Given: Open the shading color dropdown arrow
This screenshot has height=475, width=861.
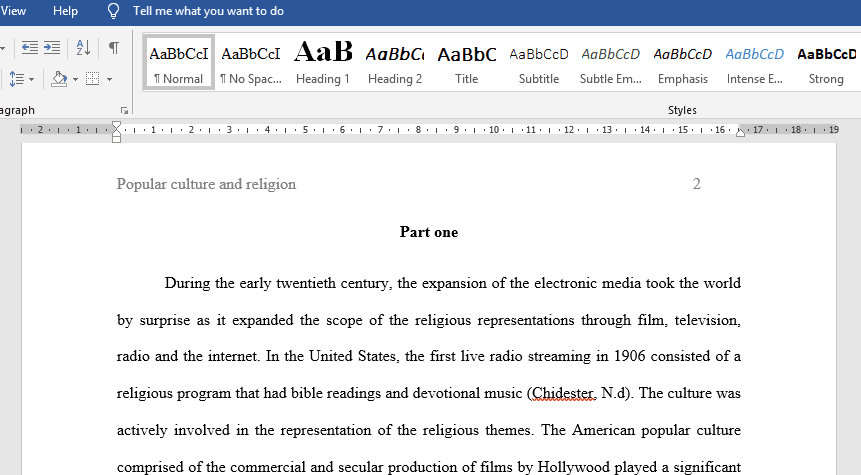Looking at the screenshot, I should tap(75, 80).
